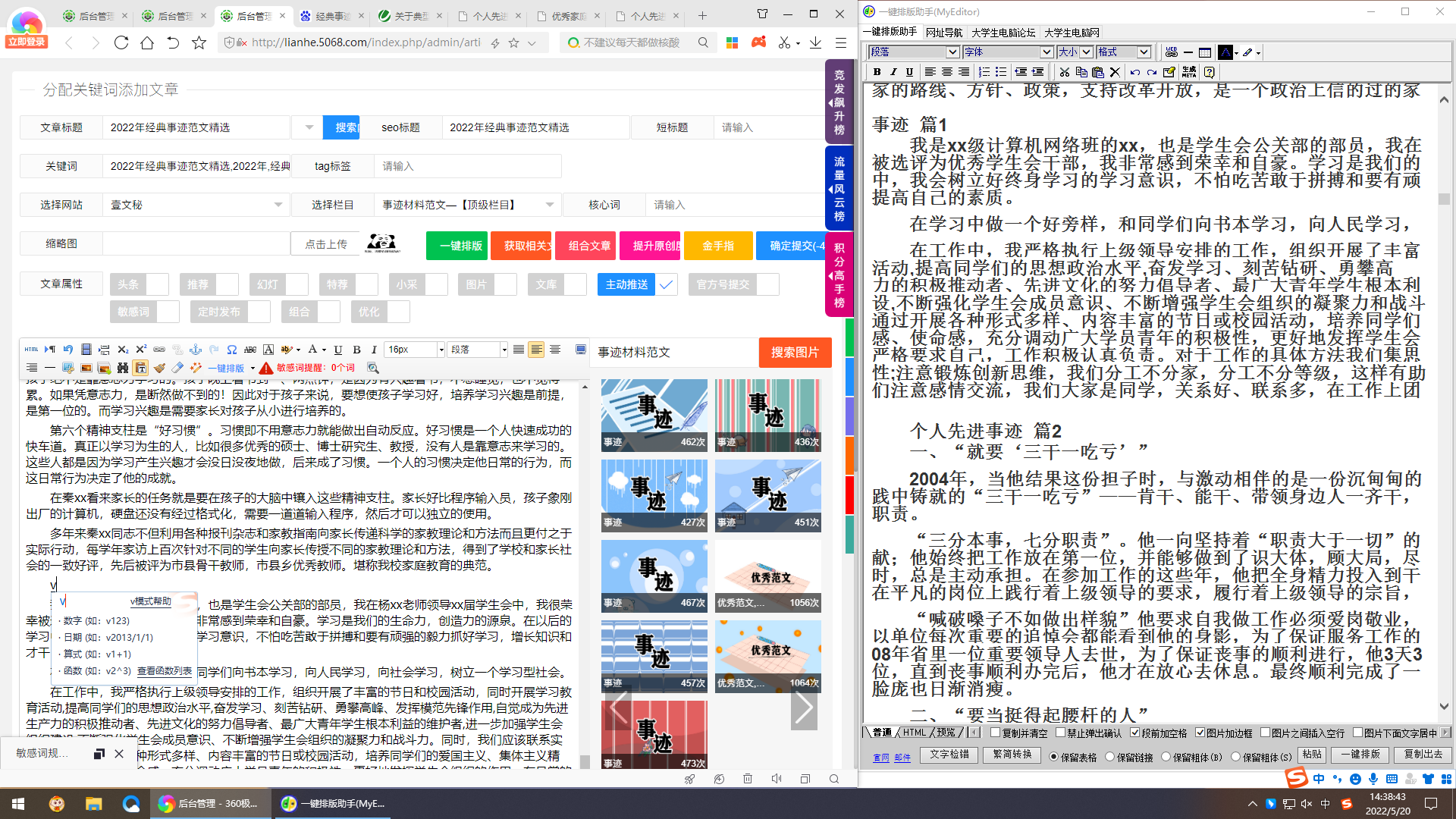The height and width of the screenshot is (819, 1456).
Task: Open the 字体 font dropdown in MyEditor
Action: point(1046,52)
